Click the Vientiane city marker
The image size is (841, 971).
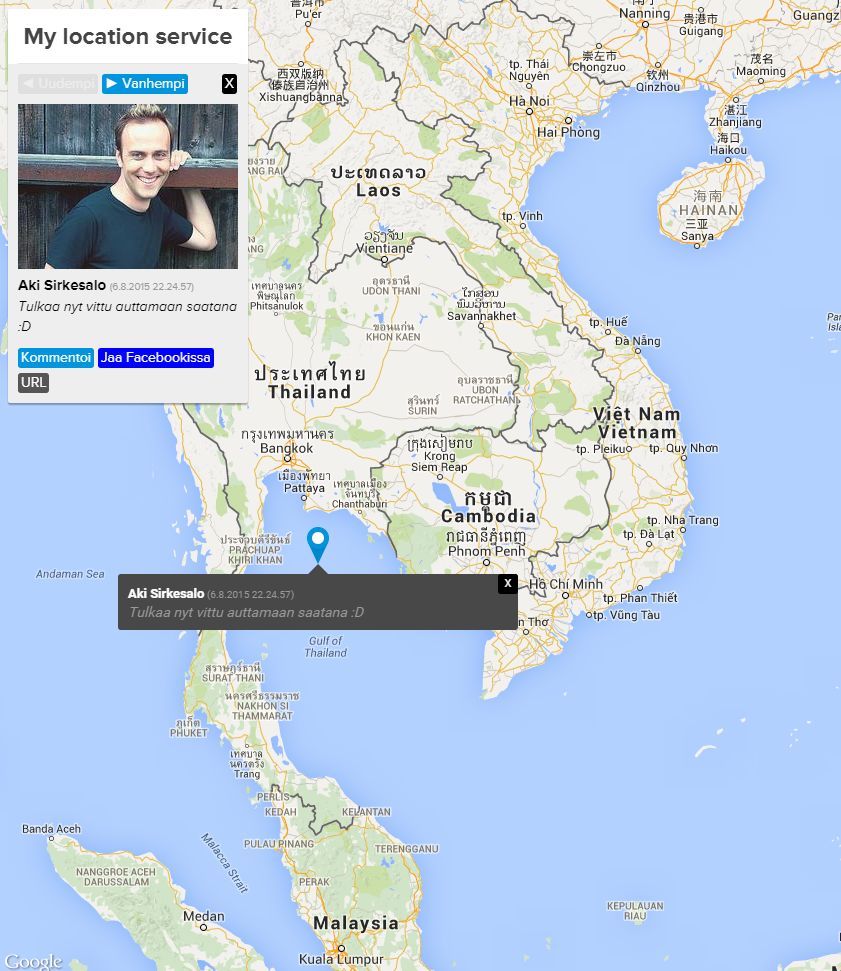click(384, 260)
